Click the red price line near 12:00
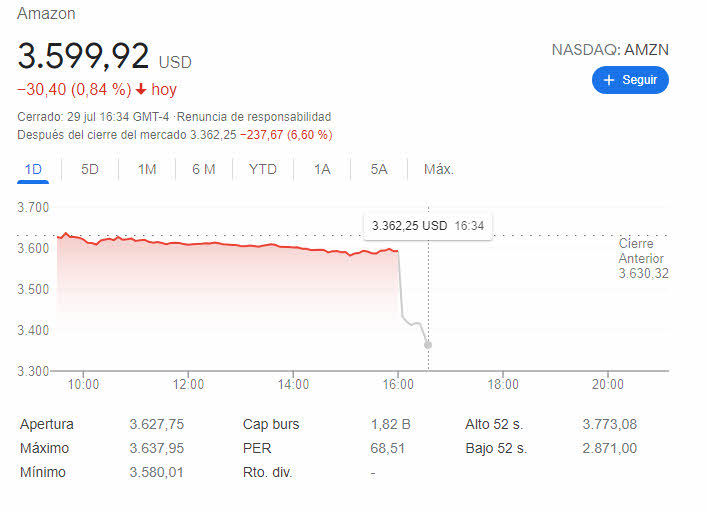The height and width of the screenshot is (512, 707). (188, 243)
